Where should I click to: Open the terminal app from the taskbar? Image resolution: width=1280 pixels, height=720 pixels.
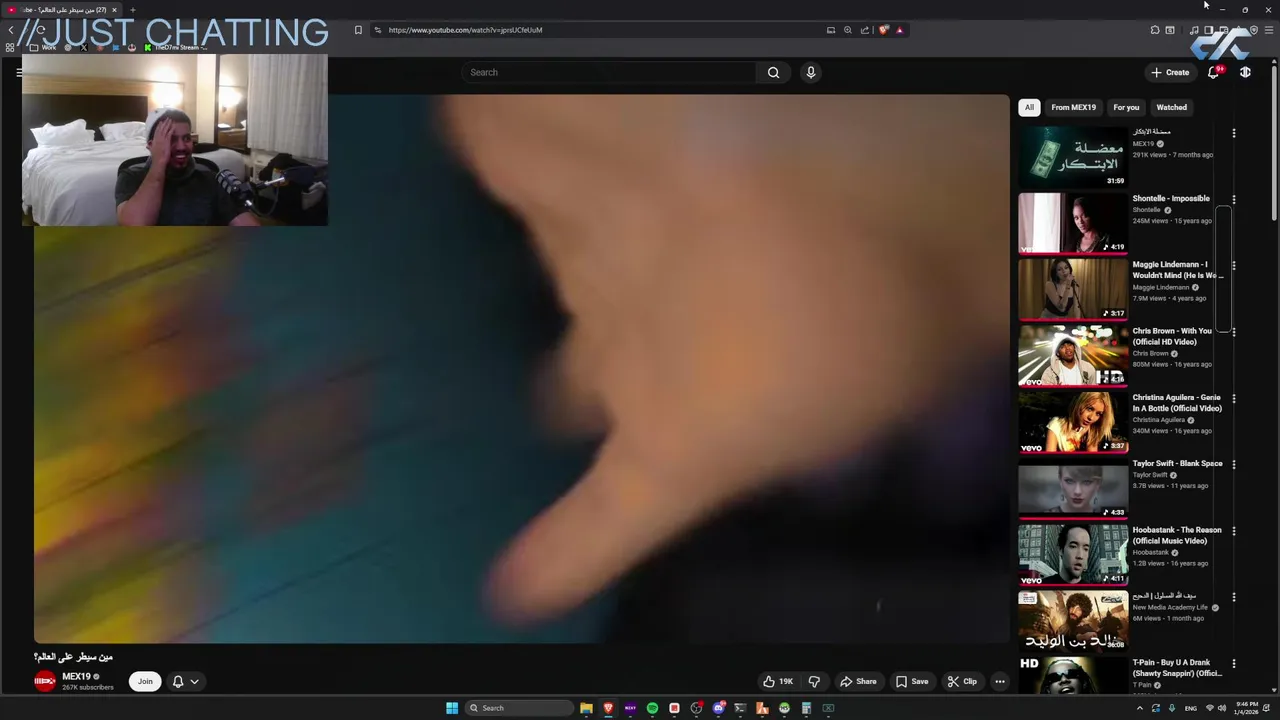(740, 708)
